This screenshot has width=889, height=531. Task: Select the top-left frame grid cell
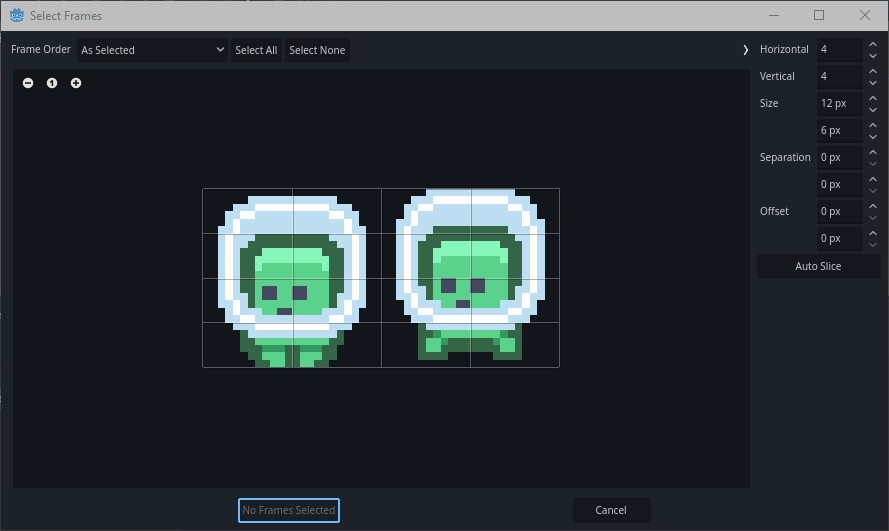247,211
